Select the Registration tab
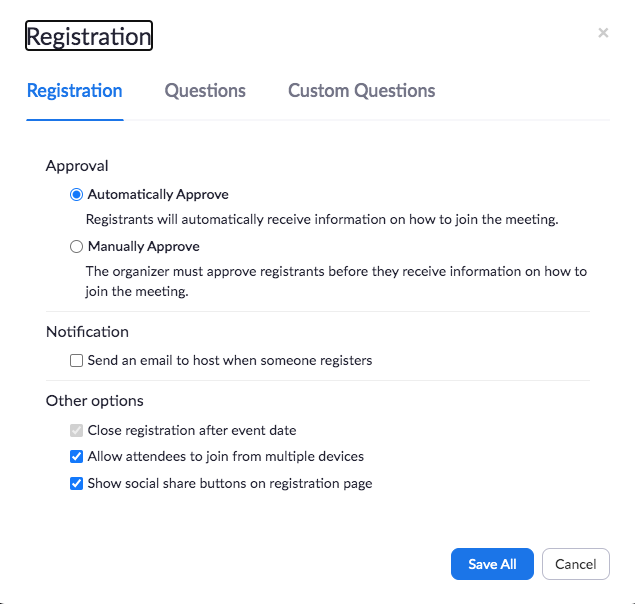635x604 pixels. click(x=75, y=90)
